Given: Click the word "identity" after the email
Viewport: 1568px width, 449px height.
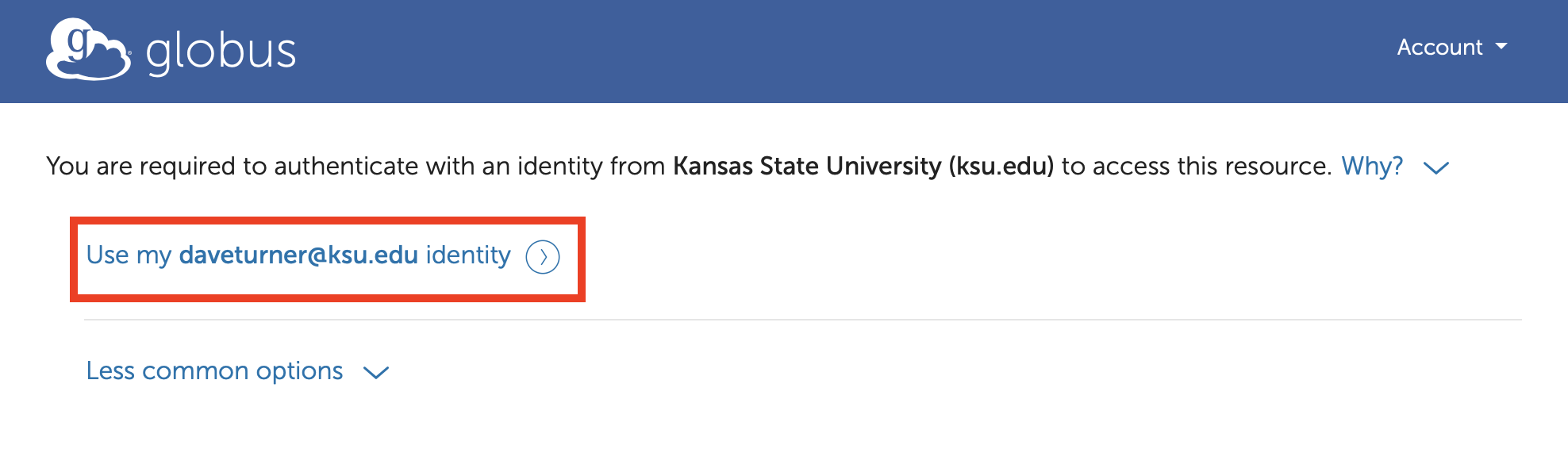Looking at the screenshot, I should [468, 255].
